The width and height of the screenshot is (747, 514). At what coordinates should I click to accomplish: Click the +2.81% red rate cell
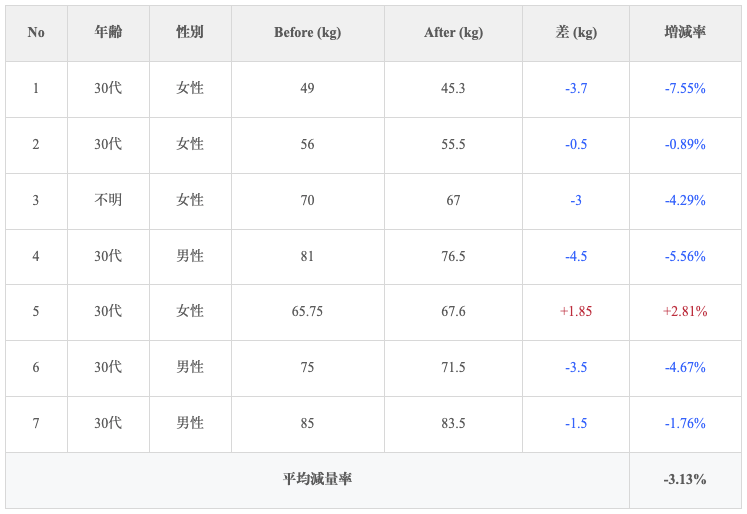point(685,312)
